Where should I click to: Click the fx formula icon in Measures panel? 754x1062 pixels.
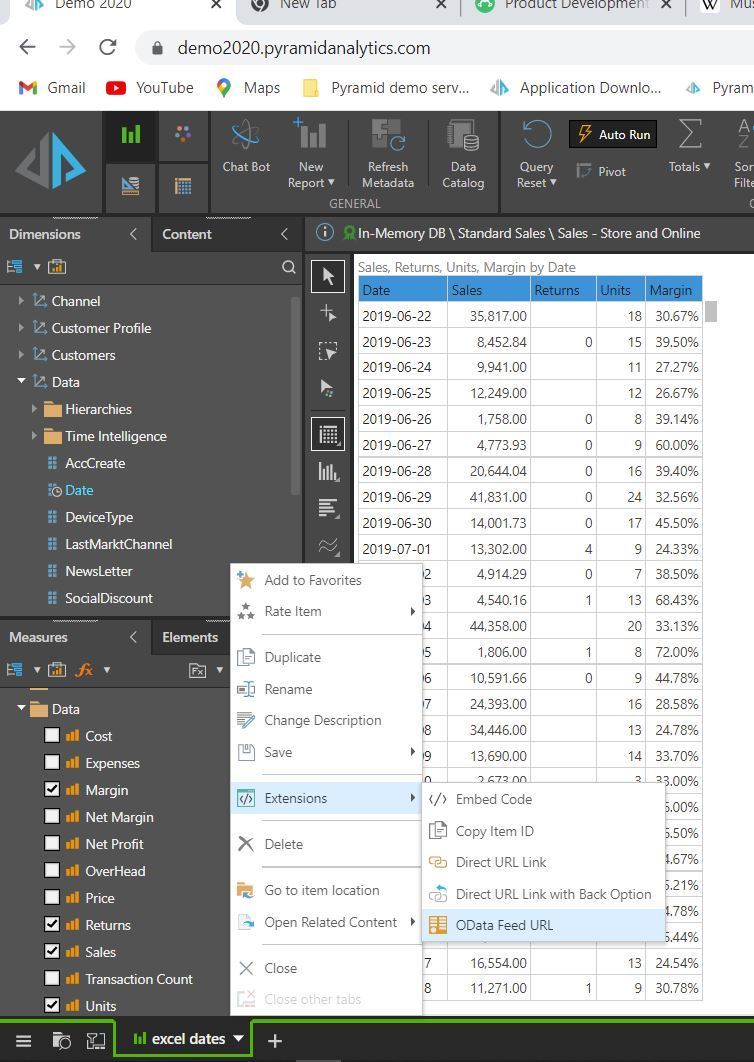tap(84, 670)
